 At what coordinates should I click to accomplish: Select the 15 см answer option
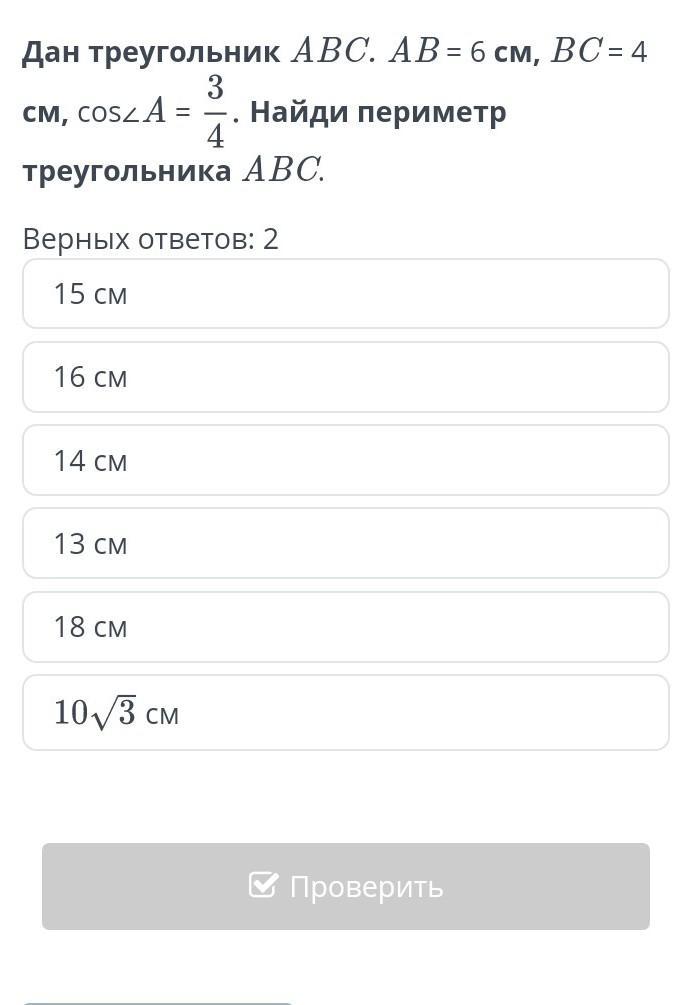[345, 294]
